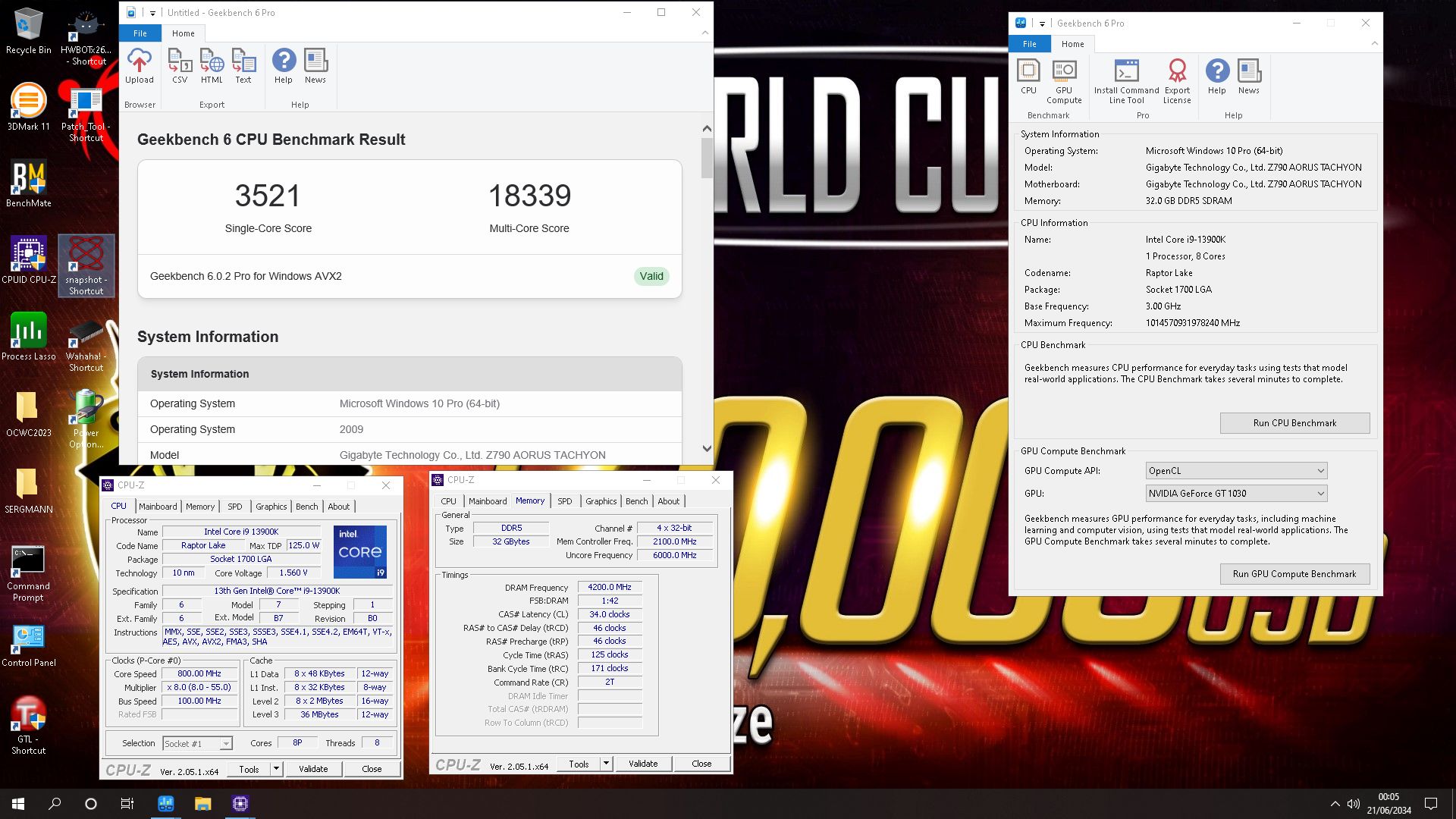Image resolution: width=1456 pixels, height=819 pixels.
Task: Click Close button in CPU-Z Memory window
Action: pos(701,764)
